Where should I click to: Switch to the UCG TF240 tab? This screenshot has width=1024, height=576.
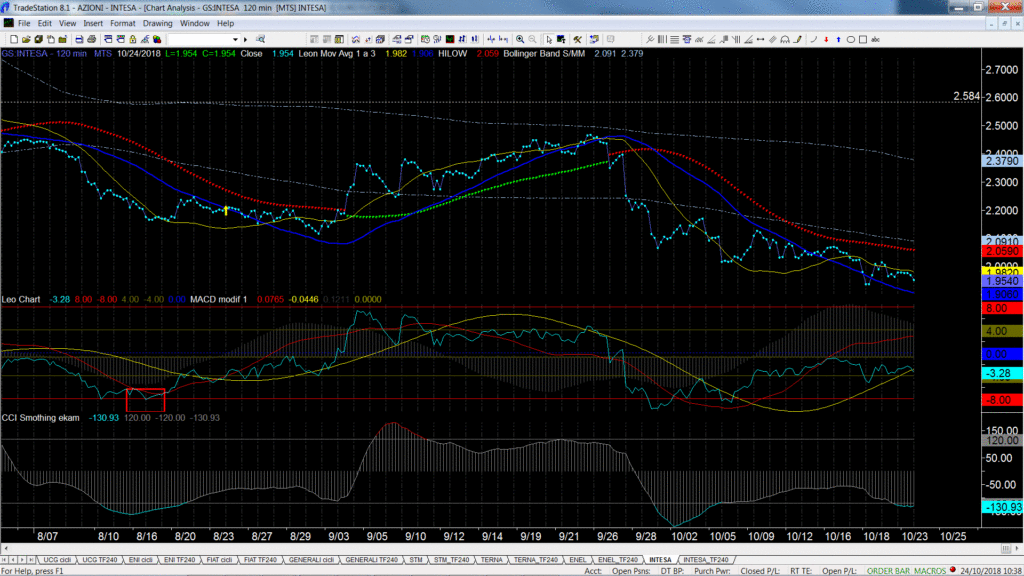click(100, 560)
